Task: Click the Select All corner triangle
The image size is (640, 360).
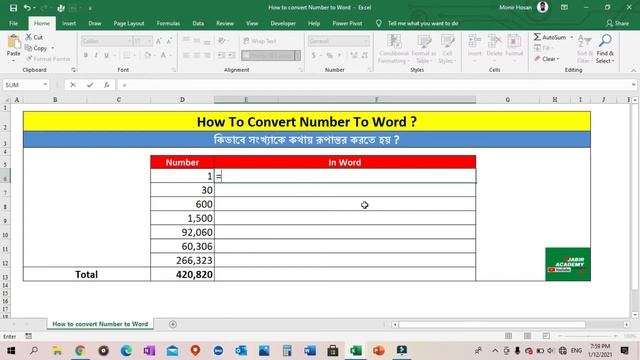Action: pyautogui.click(x=6, y=100)
